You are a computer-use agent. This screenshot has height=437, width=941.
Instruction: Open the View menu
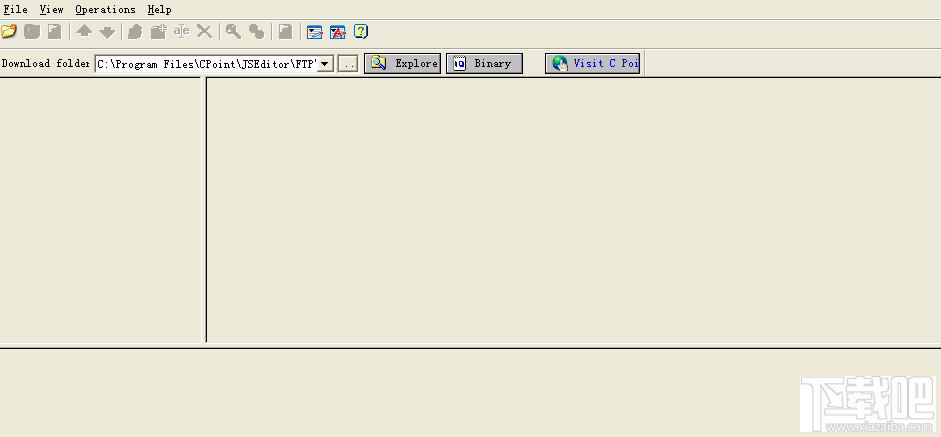pyautogui.click(x=52, y=9)
